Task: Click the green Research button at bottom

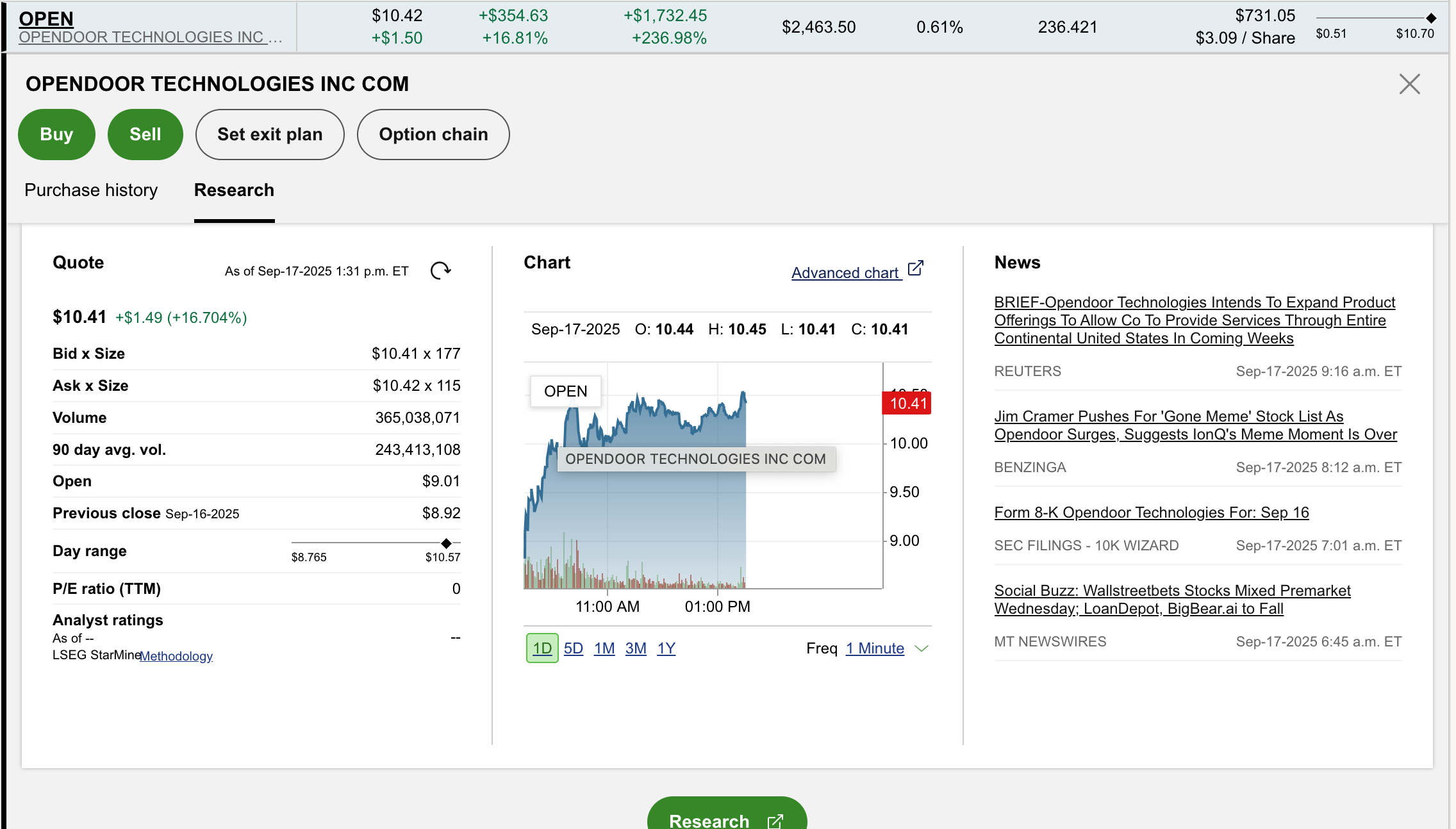Action: (x=727, y=814)
